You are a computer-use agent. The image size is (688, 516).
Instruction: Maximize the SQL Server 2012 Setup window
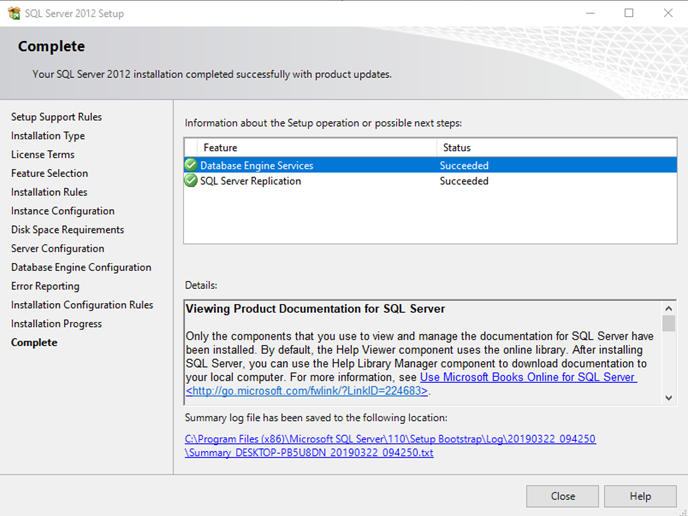pos(629,13)
